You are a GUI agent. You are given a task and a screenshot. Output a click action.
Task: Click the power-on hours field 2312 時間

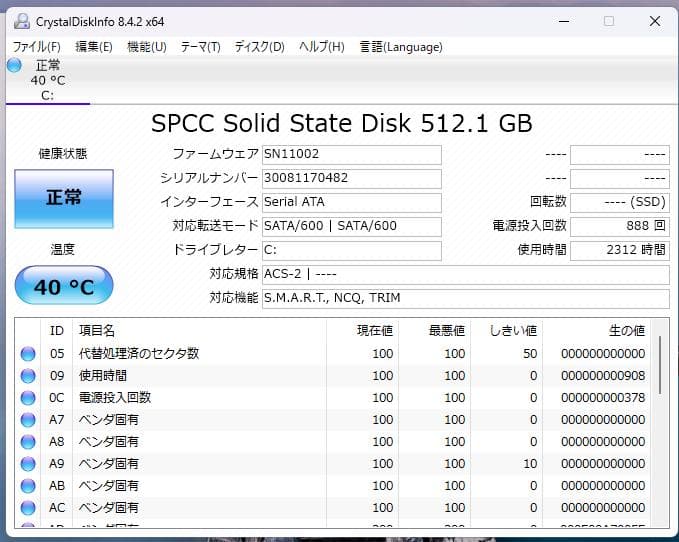(620, 250)
